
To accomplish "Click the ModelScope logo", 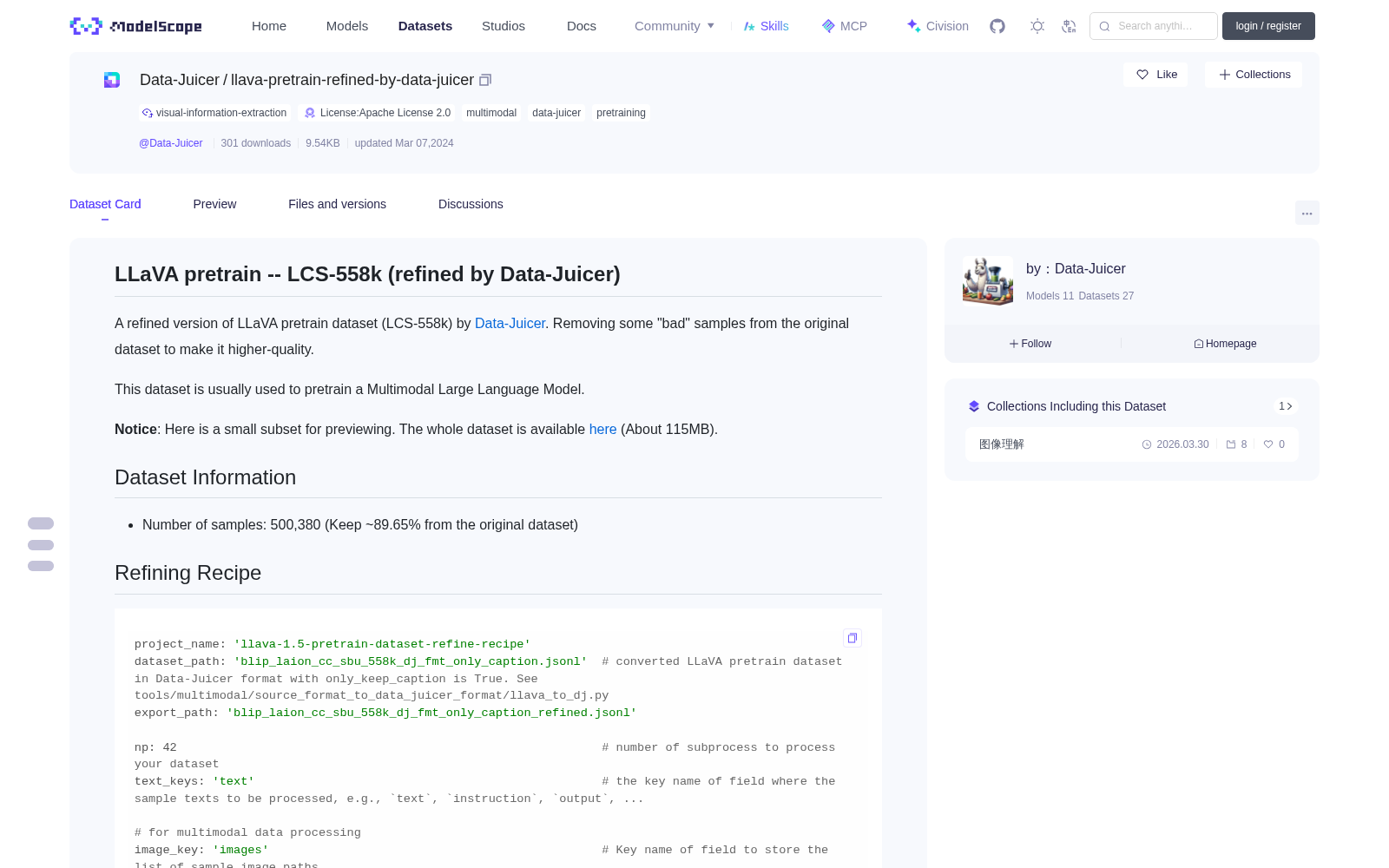I will pyautogui.click(x=135, y=26).
